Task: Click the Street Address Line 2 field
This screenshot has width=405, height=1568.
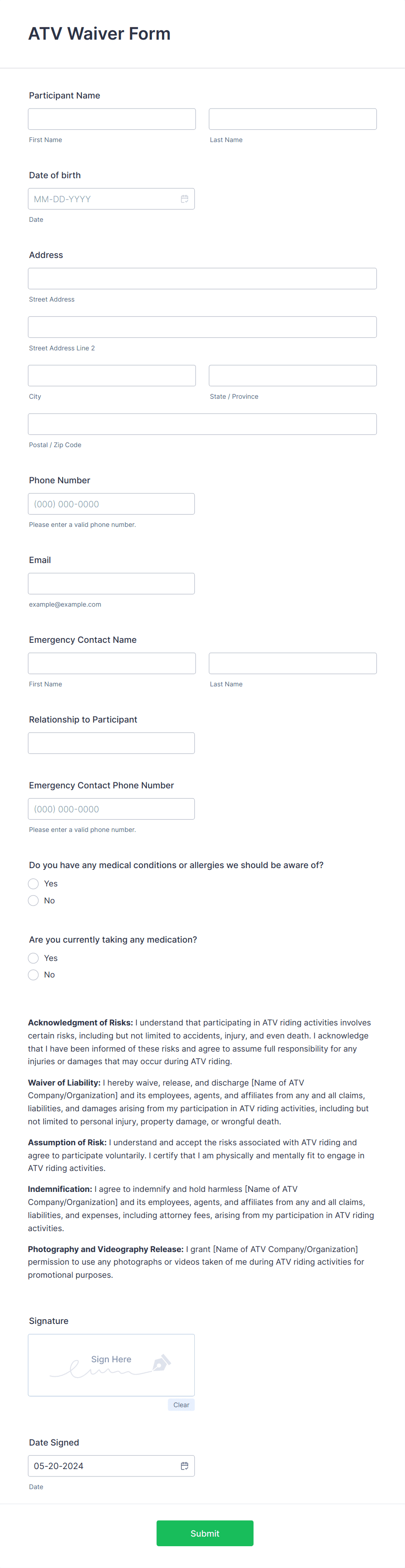Action: point(202,327)
